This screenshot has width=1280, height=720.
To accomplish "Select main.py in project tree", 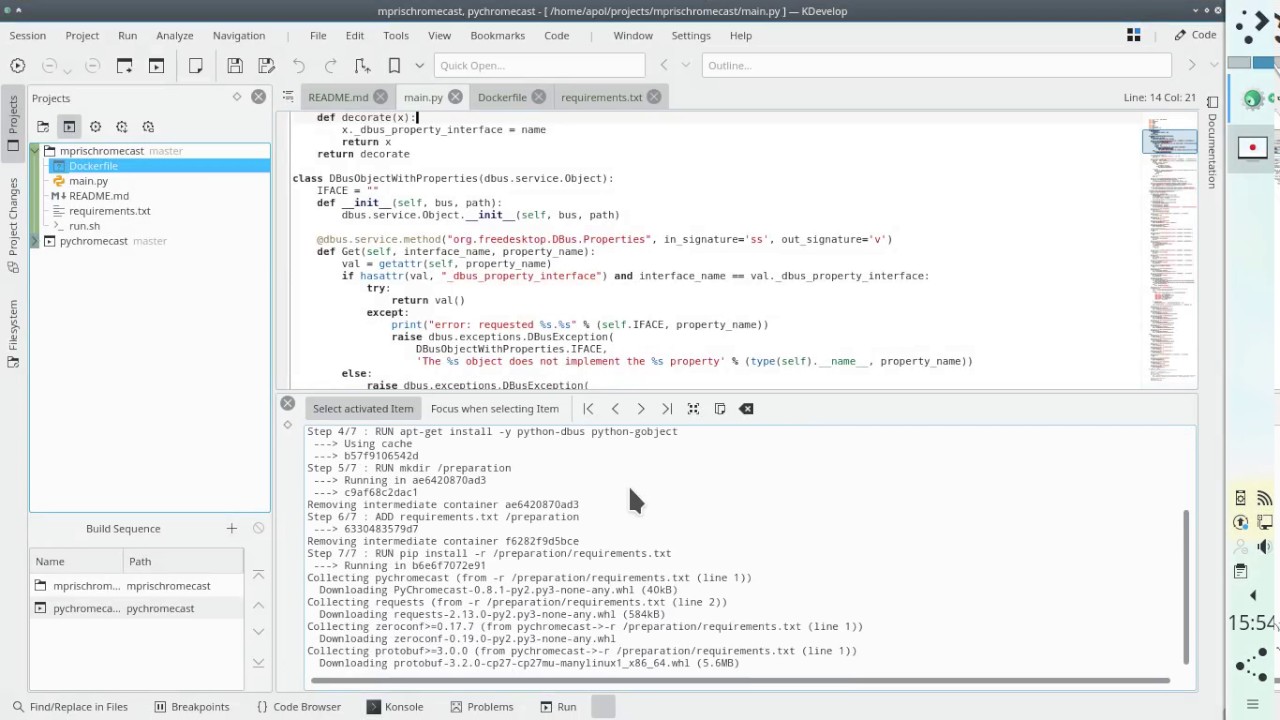I will coord(88,181).
